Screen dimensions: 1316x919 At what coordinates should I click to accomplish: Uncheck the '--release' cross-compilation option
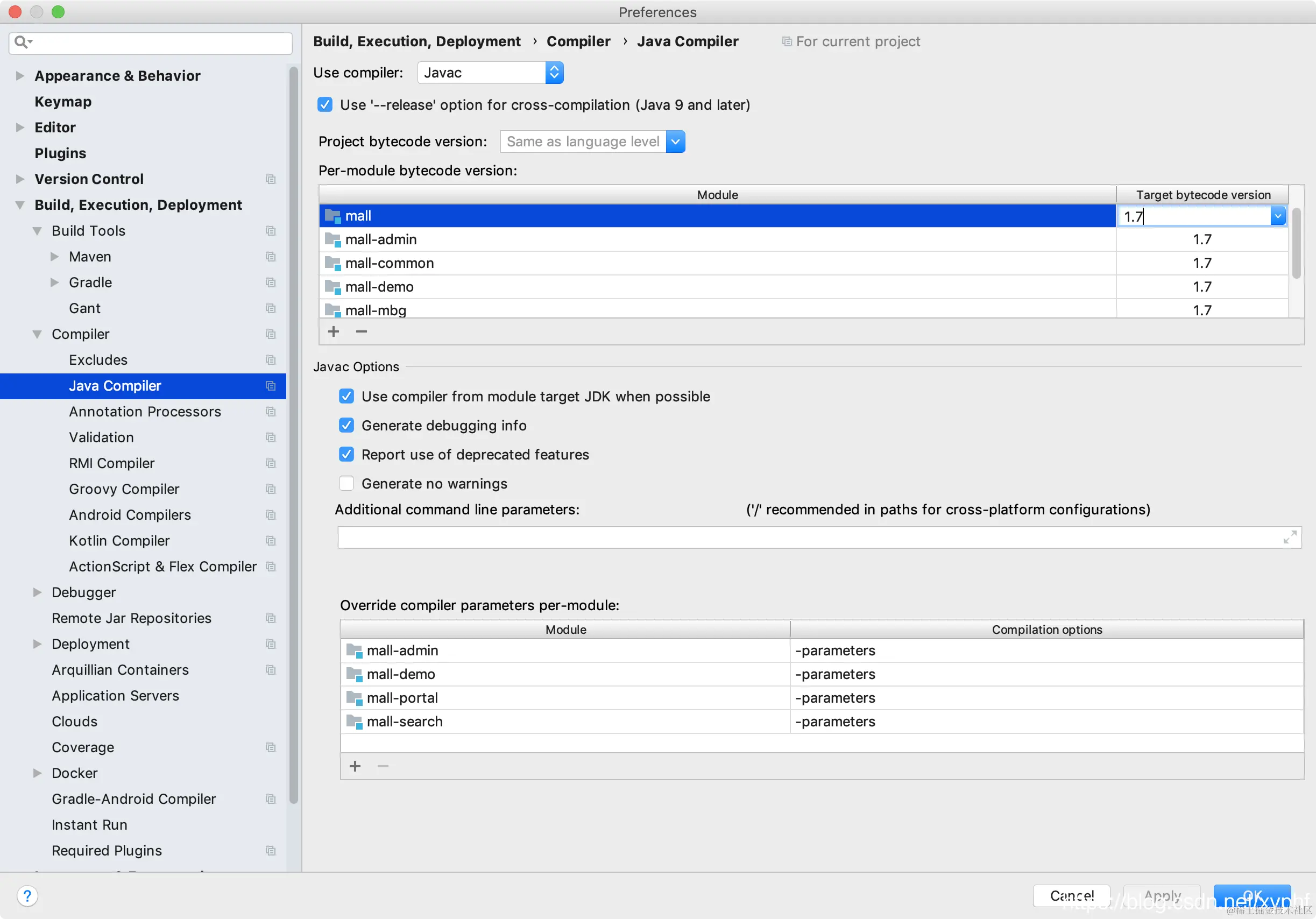(x=325, y=105)
